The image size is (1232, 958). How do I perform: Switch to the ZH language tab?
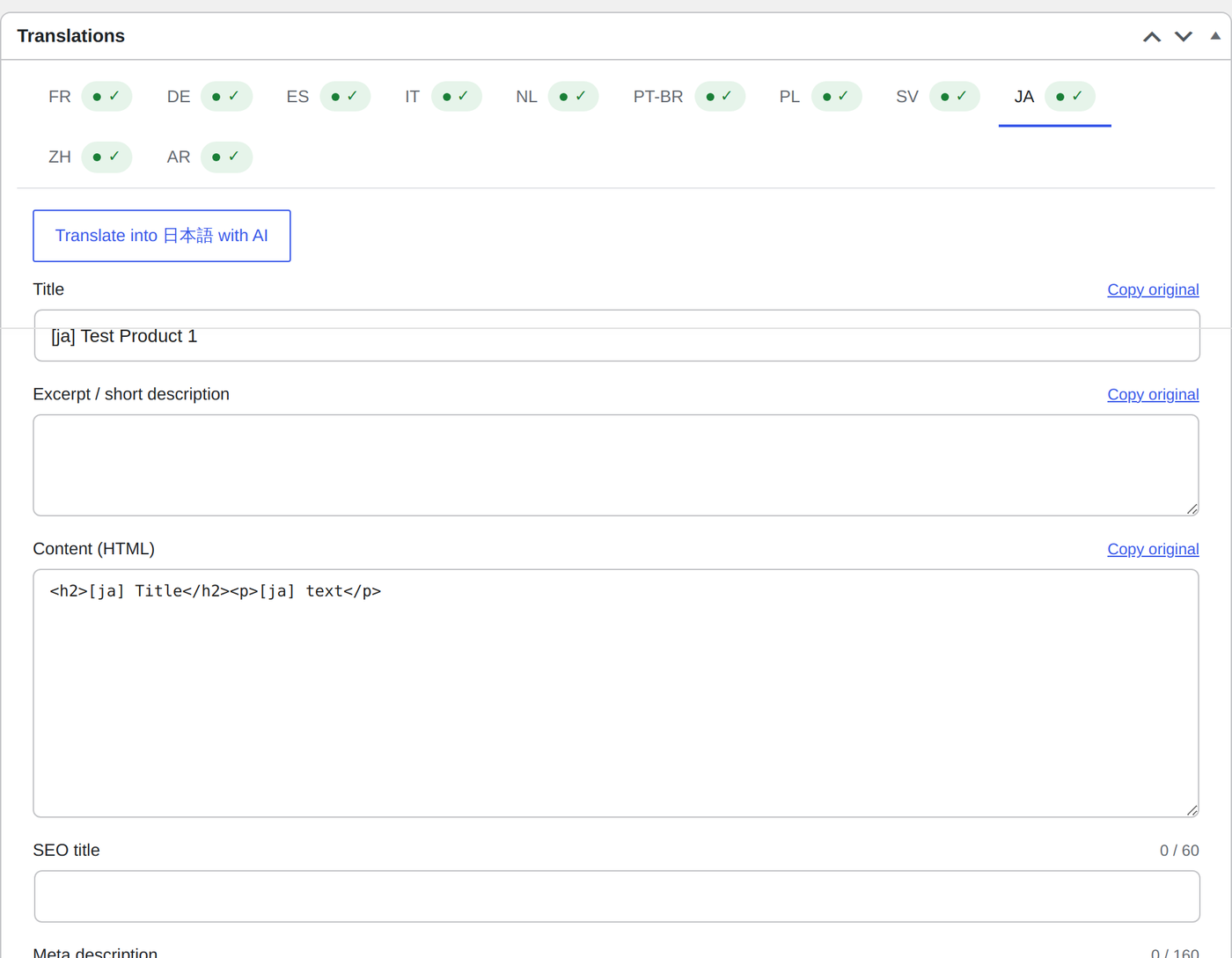click(90, 157)
